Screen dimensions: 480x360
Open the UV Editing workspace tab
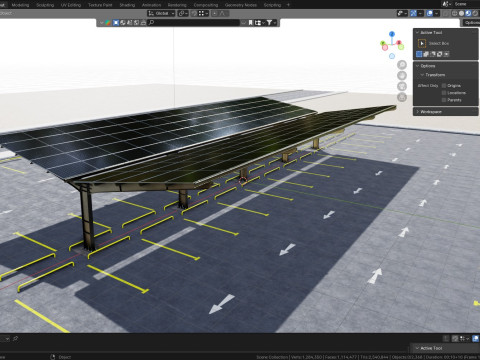tap(71, 5)
